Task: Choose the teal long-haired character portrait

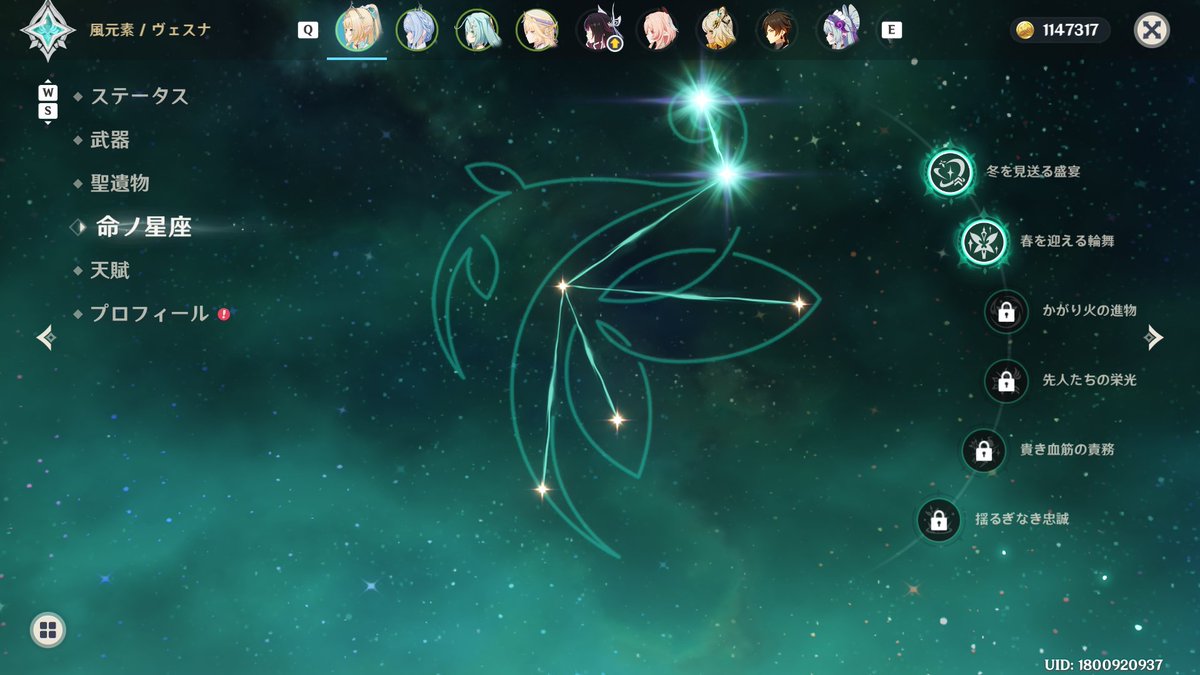Action: 477,30
